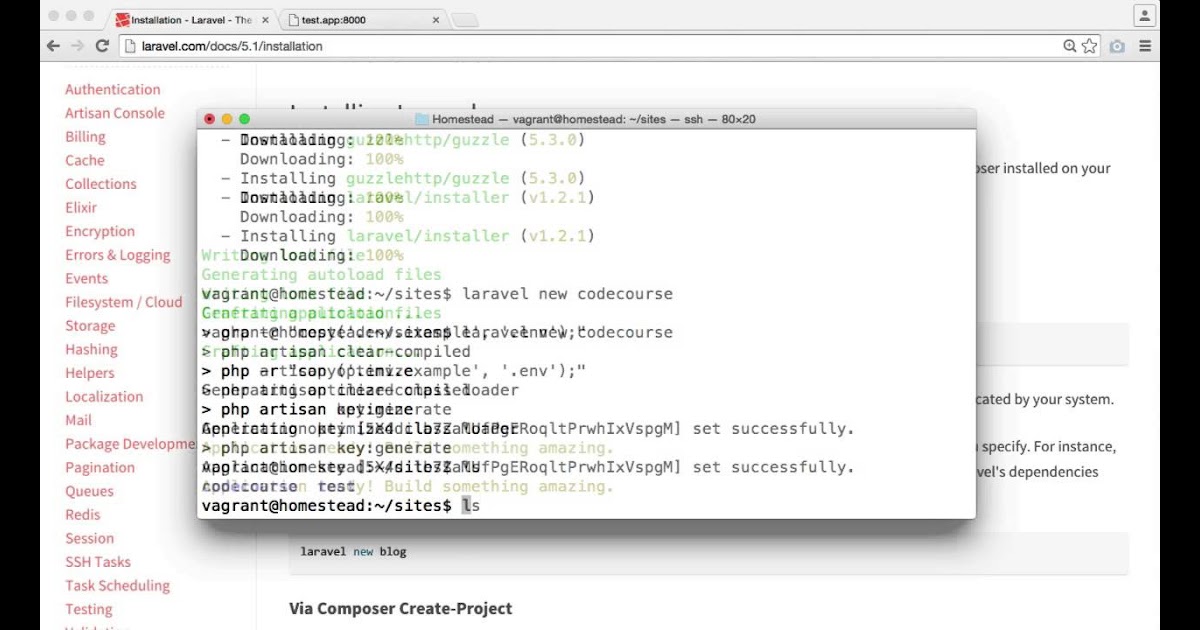Open the Encryption docs link
This screenshot has height=630, width=1200.
click(x=100, y=231)
